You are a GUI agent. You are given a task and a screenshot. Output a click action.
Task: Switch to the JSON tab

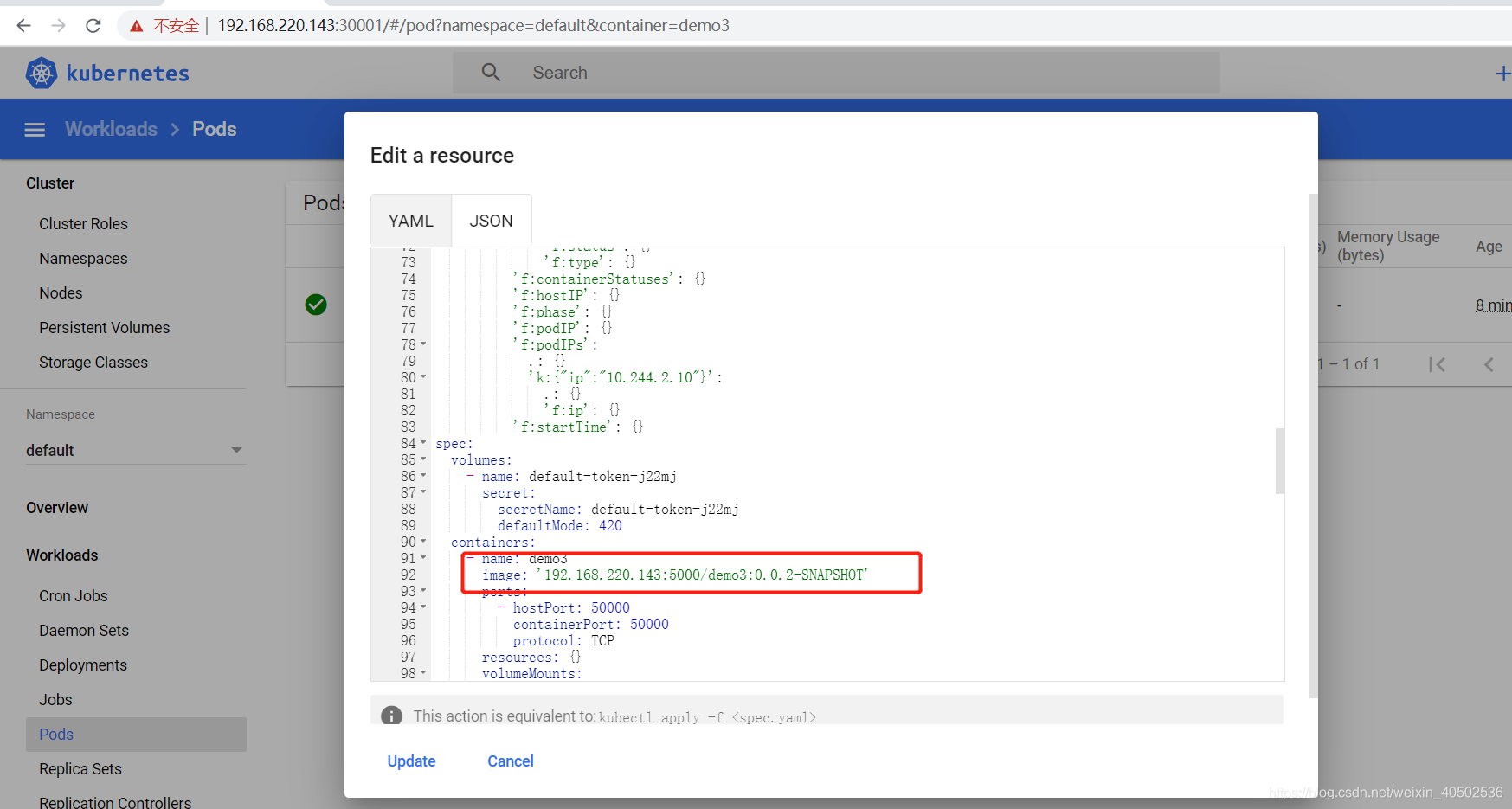(491, 221)
